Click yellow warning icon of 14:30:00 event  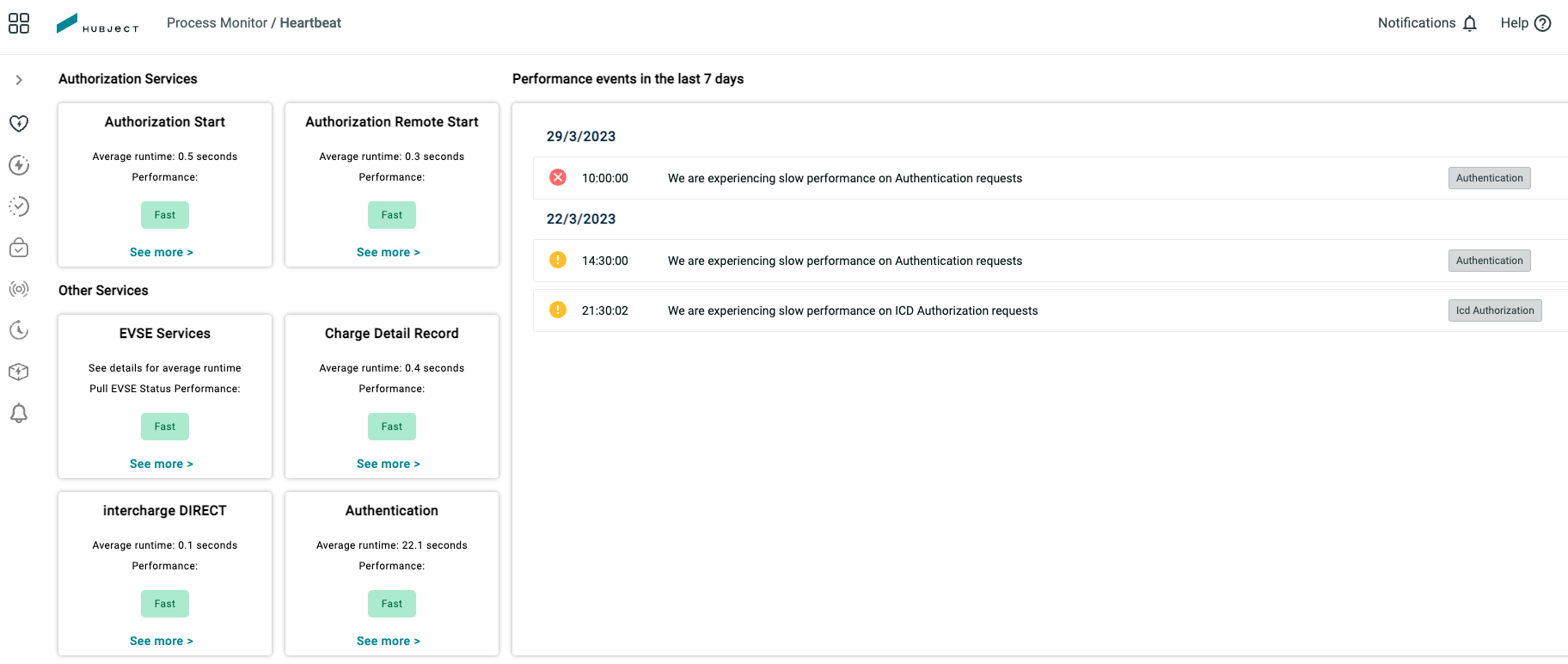558,260
